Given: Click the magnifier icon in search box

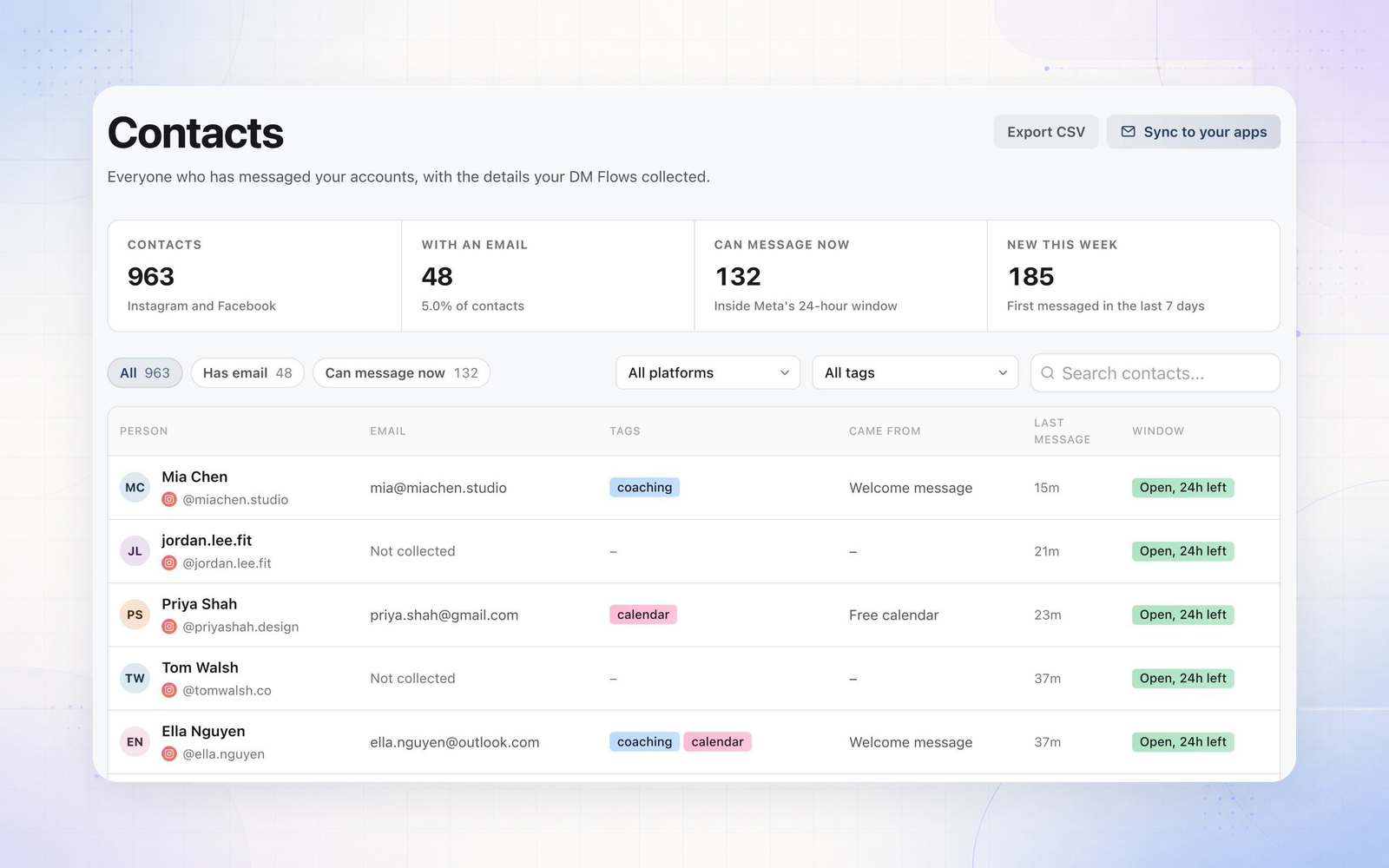Looking at the screenshot, I should (x=1048, y=373).
